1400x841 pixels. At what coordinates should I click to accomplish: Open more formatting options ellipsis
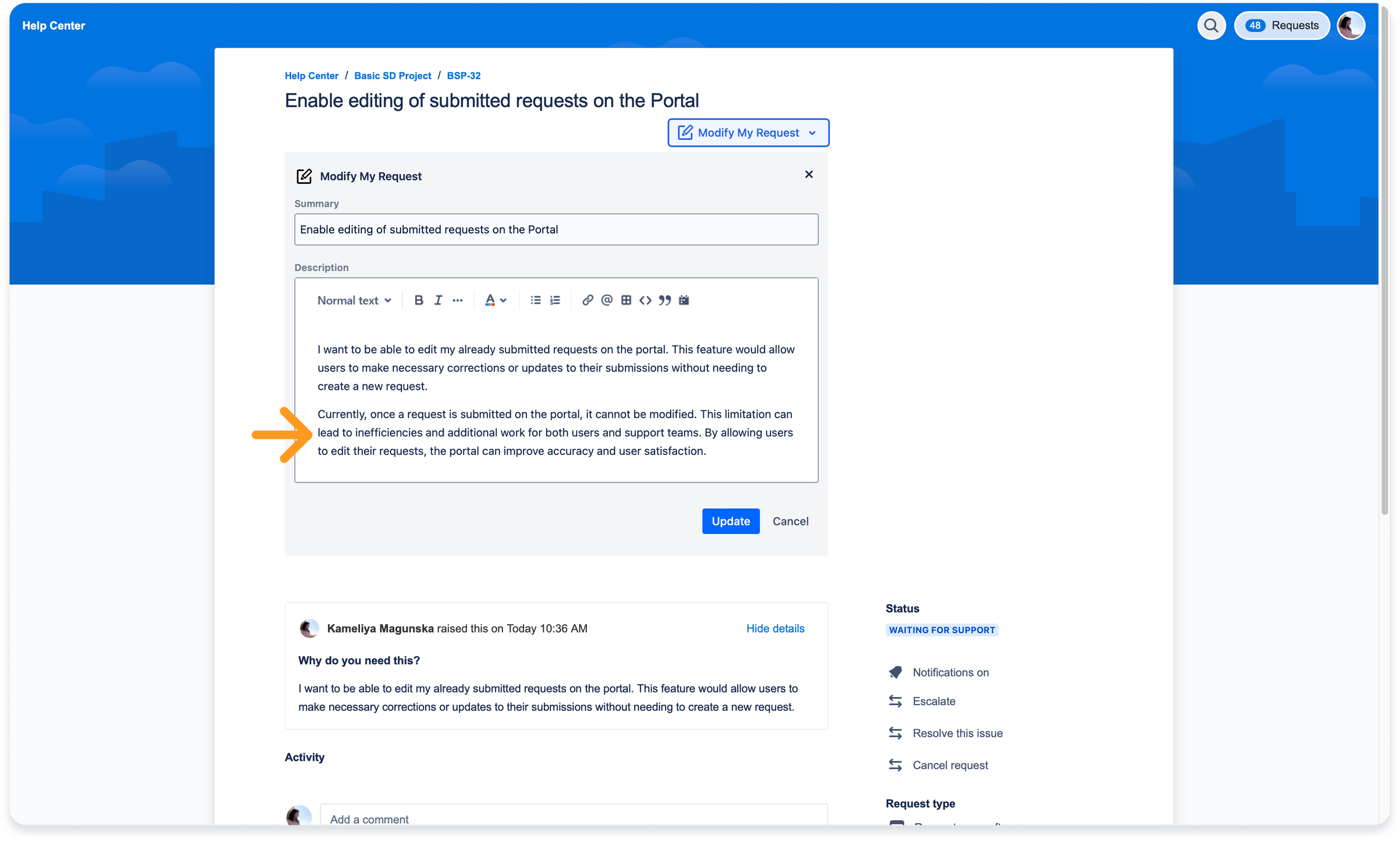click(x=457, y=300)
